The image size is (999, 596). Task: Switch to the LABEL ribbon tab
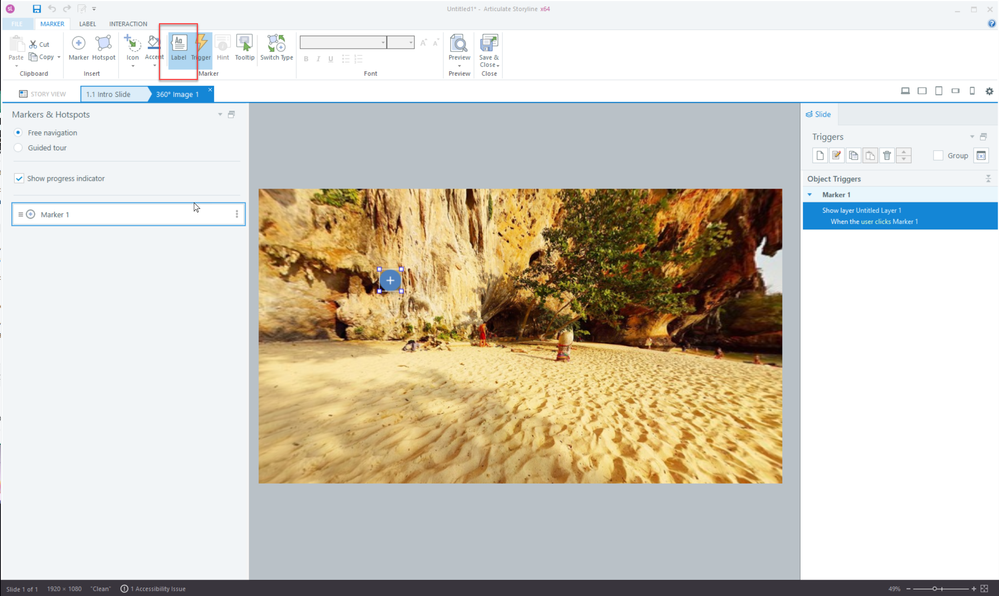[87, 24]
